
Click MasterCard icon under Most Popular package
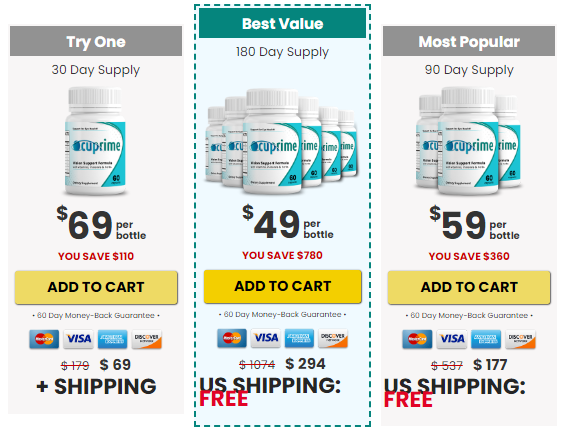point(417,339)
